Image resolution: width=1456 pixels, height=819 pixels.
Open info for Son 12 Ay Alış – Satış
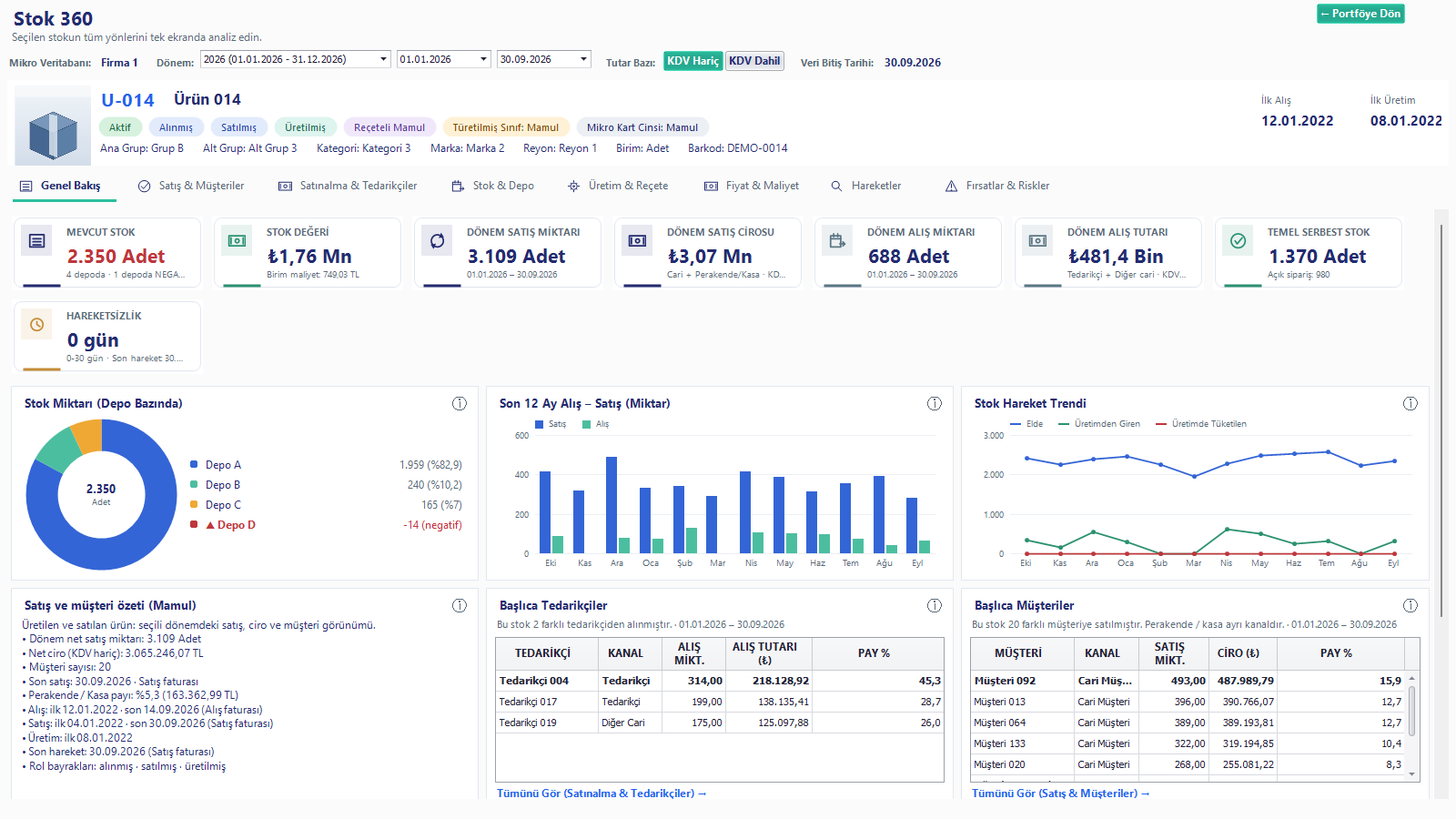pos(935,403)
